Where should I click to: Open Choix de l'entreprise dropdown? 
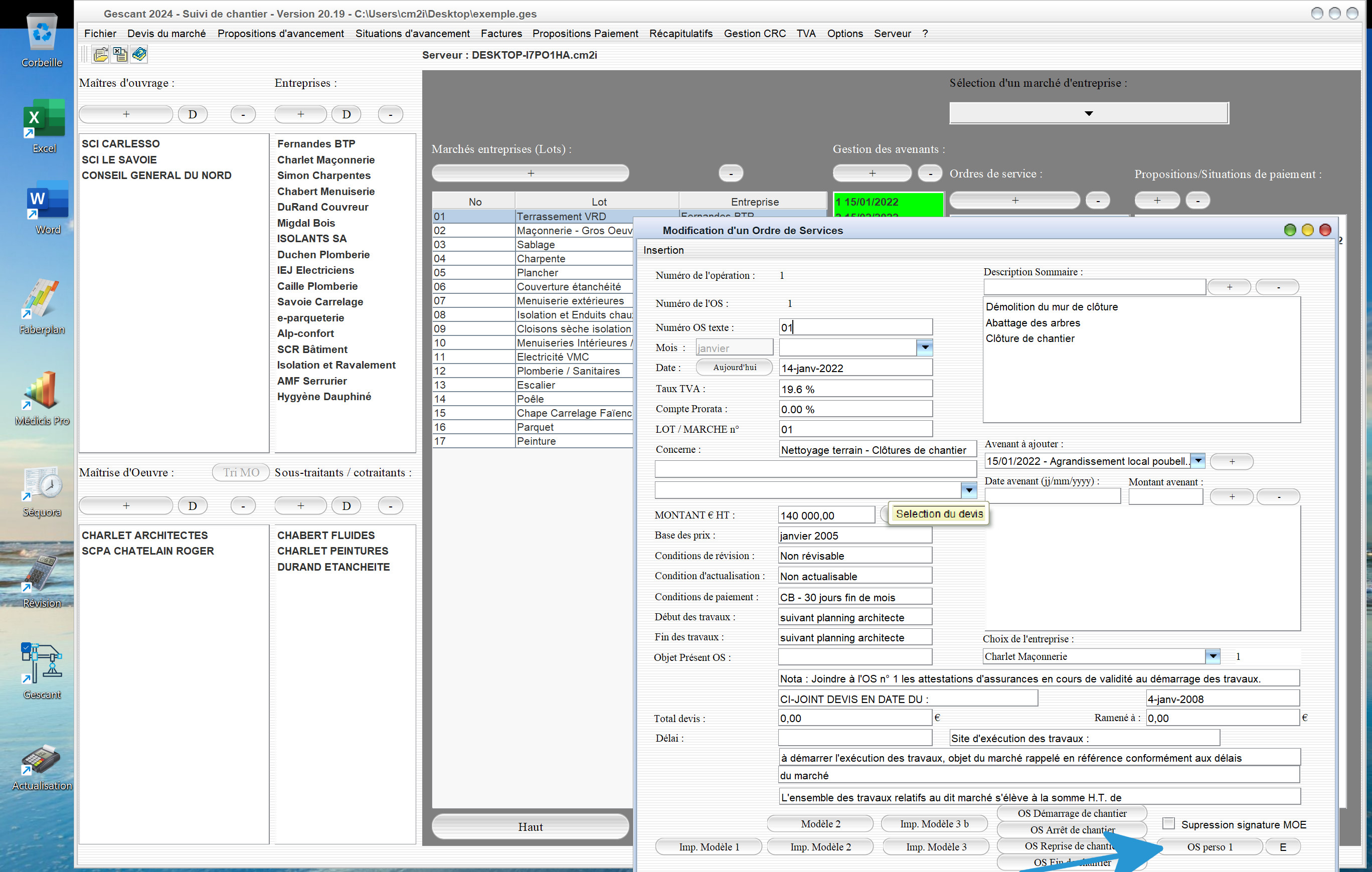pyautogui.click(x=1213, y=656)
